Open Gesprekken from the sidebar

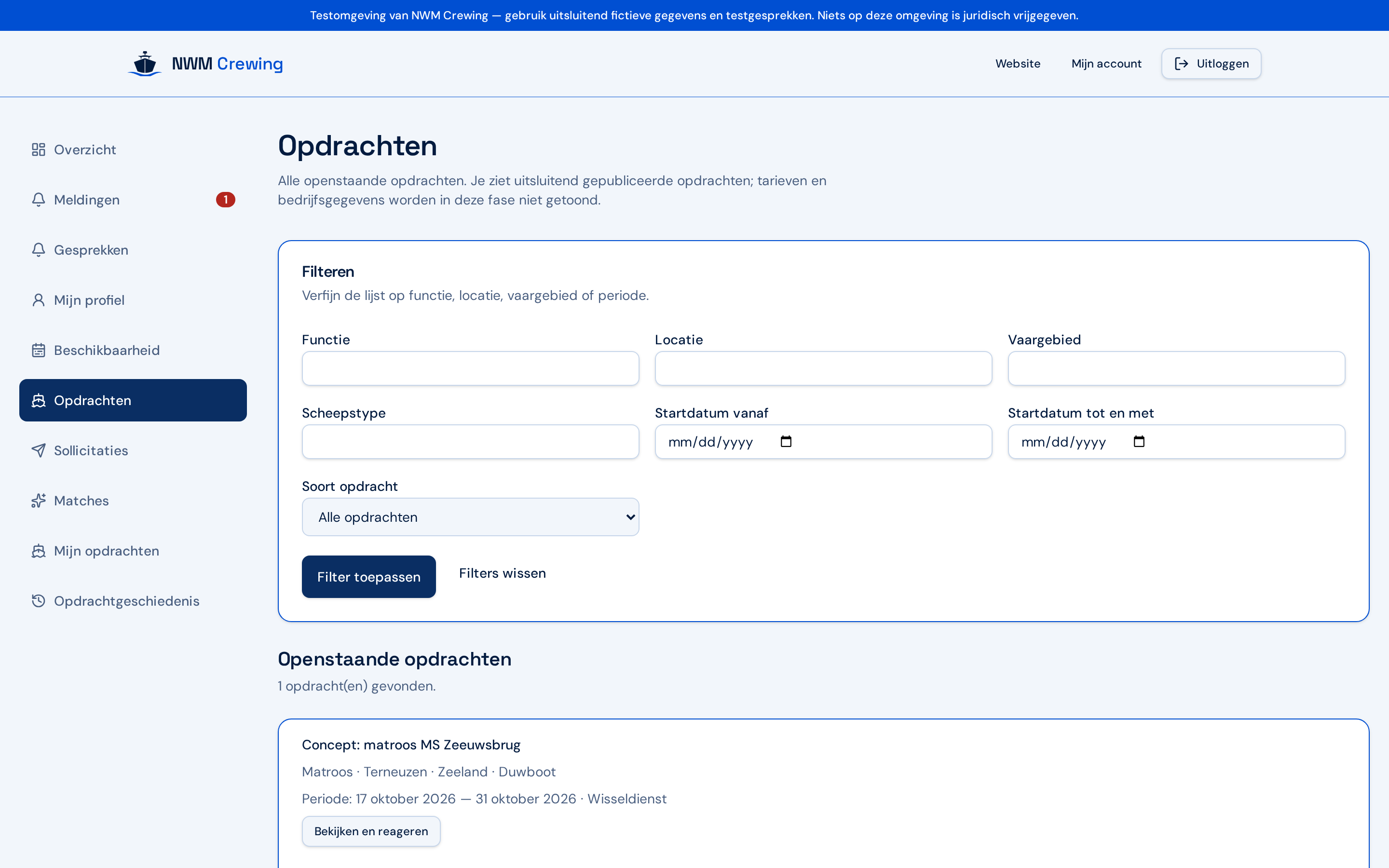point(133,250)
